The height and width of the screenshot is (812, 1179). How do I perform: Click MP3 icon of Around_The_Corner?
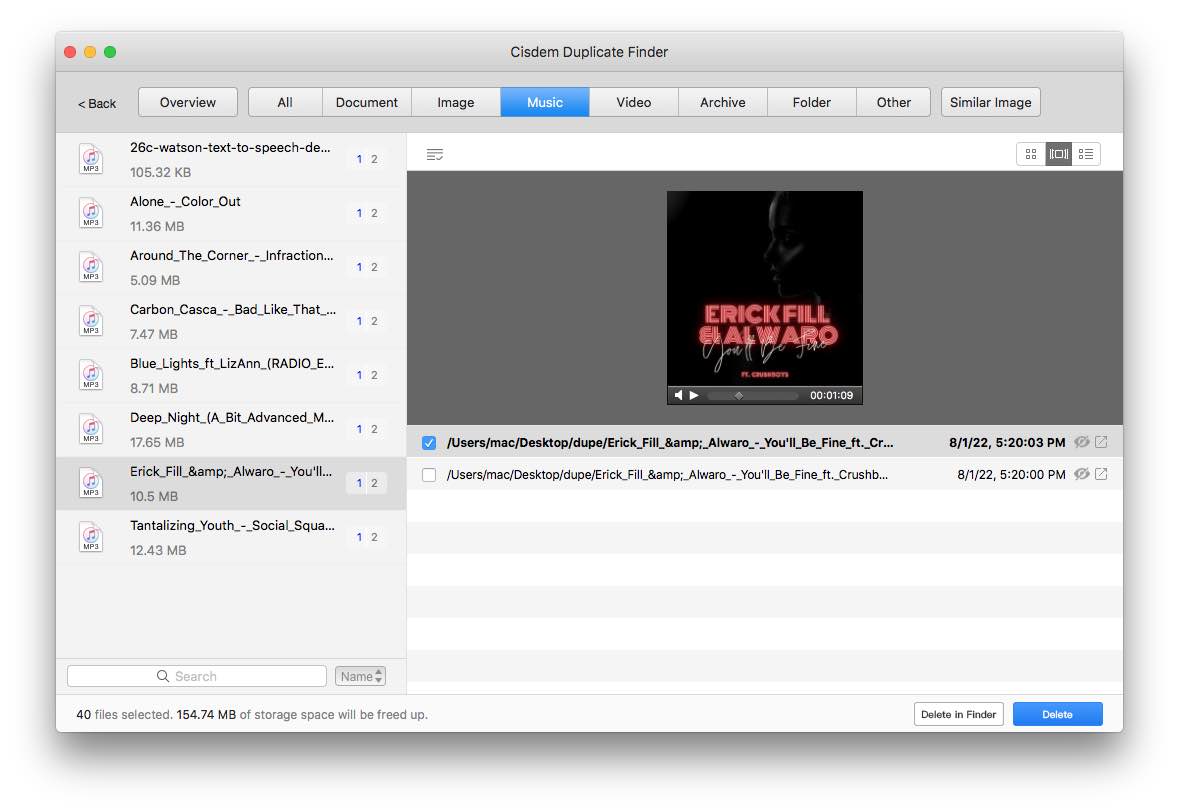91,267
